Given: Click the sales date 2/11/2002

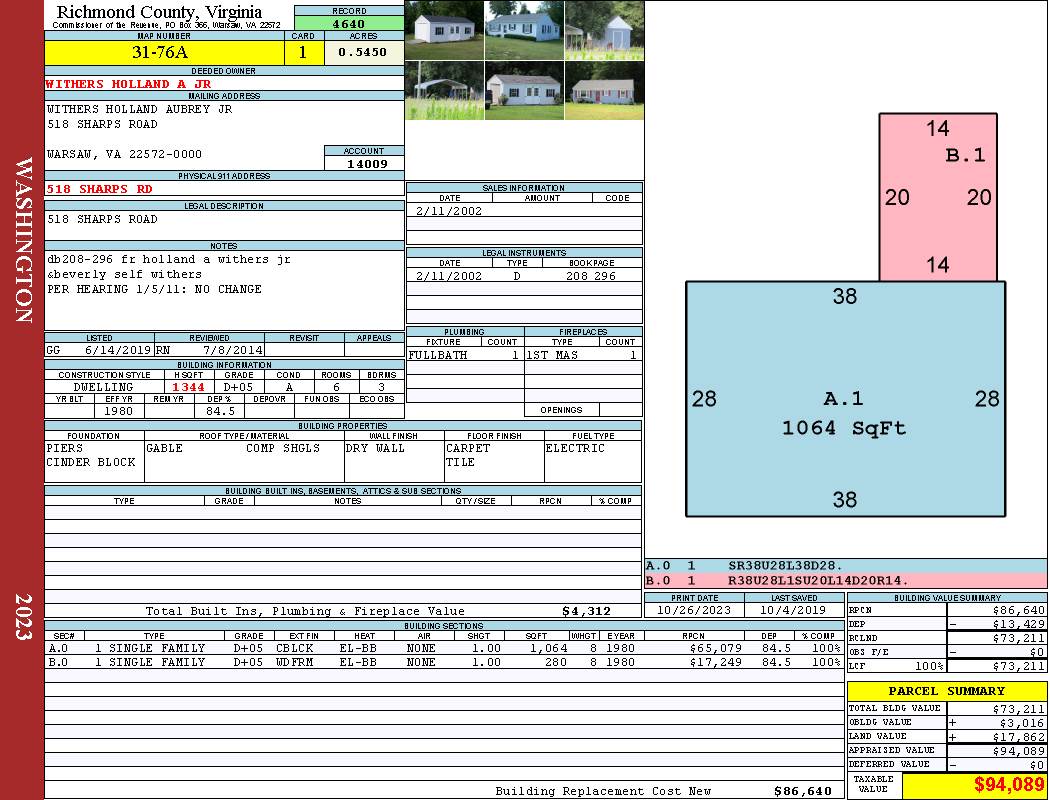Looking at the screenshot, I should click(449, 211).
